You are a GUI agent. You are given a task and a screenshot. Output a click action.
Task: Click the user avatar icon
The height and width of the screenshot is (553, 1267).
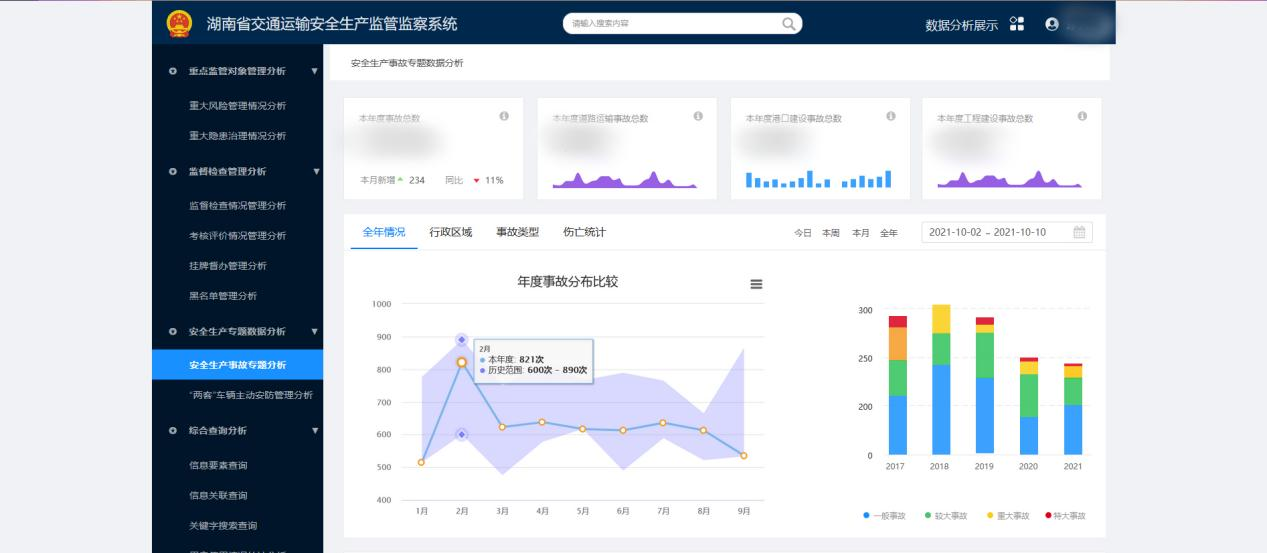(x=1051, y=24)
